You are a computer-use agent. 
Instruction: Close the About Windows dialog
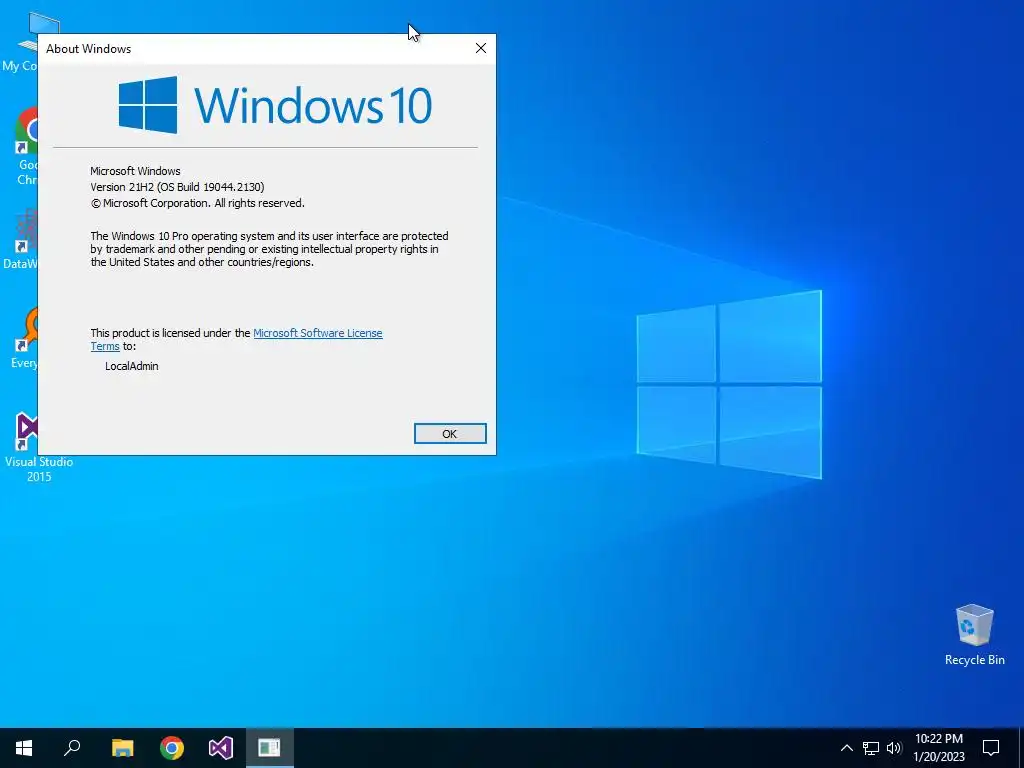(x=481, y=48)
